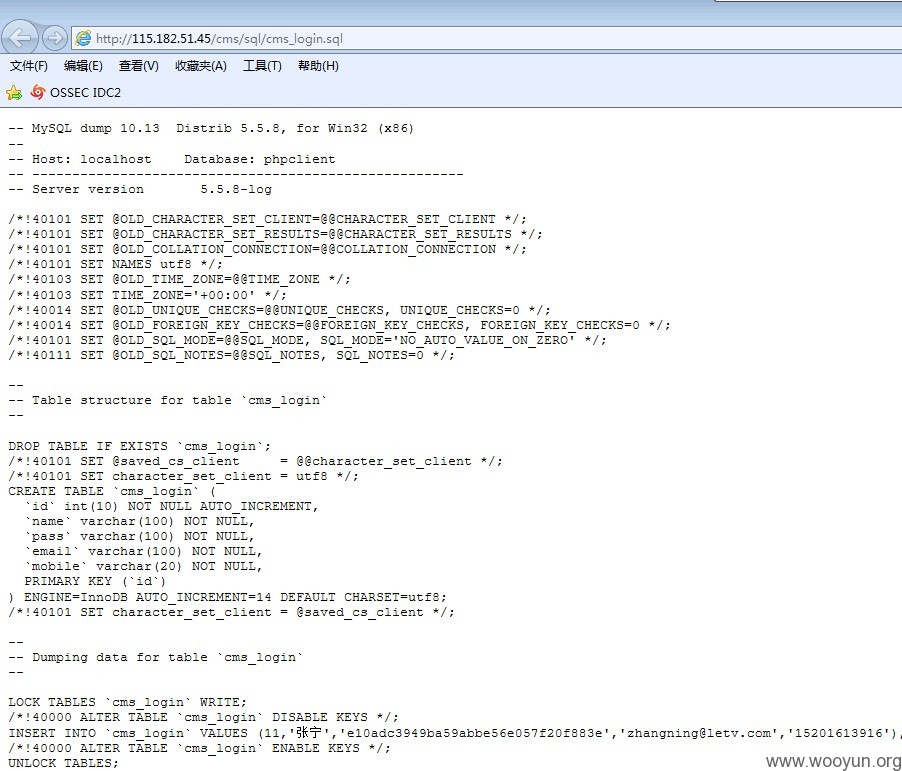Click the 'Database: phpclient' text

coord(259,159)
